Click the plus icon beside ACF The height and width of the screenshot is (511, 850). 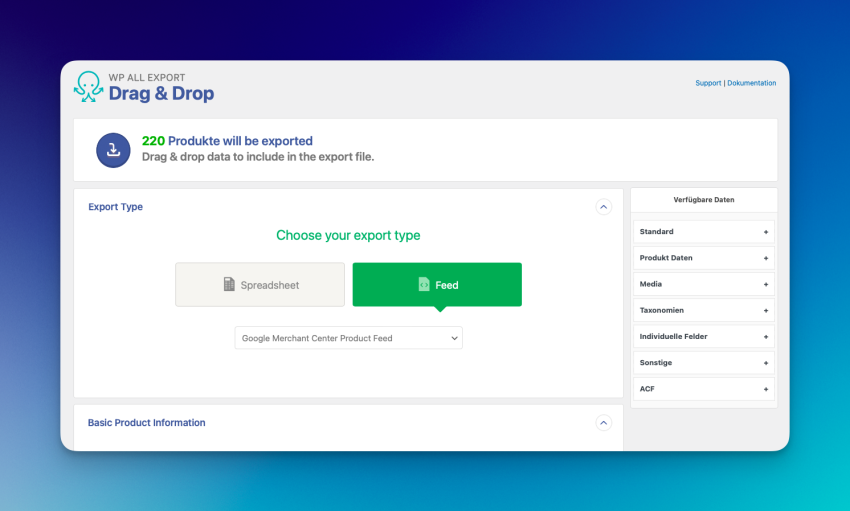pyautogui.click(x=766, y=389)
